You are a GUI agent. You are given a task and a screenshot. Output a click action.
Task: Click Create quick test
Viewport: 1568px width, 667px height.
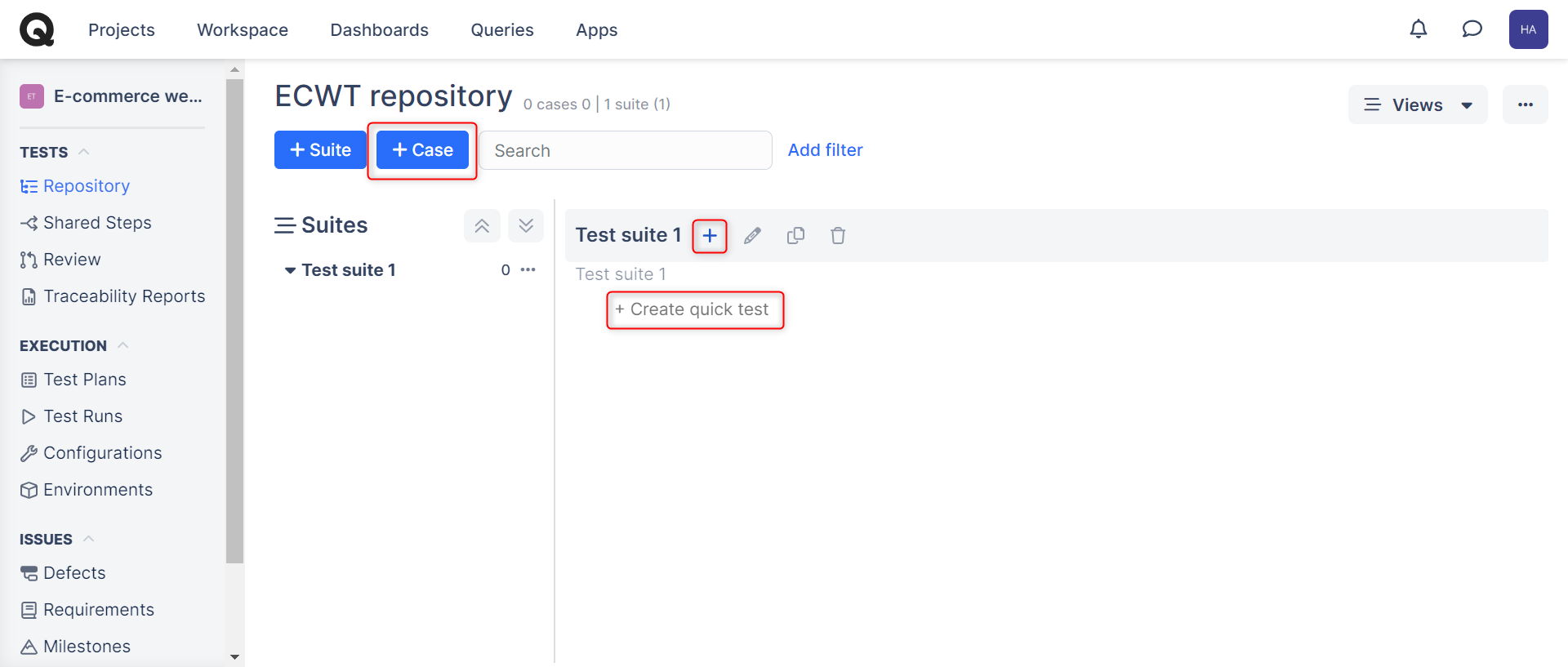point(693,309)
